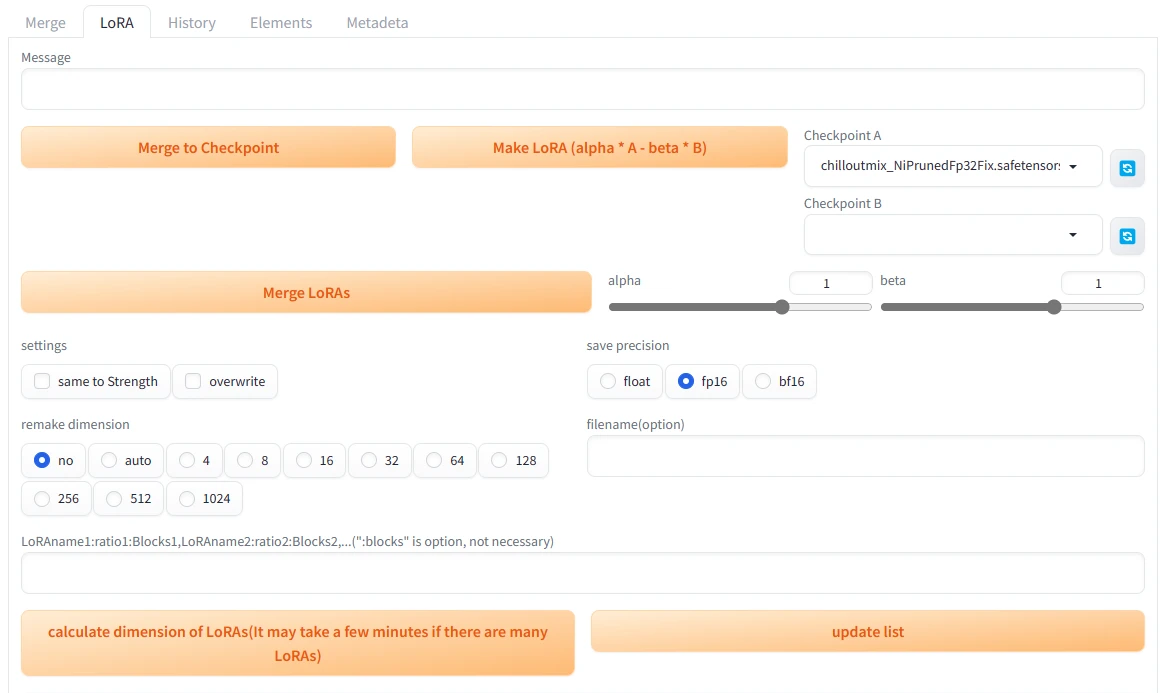Click the alpha slider handle
Viewport: 1169px width, 693px height.
[782, 307]
